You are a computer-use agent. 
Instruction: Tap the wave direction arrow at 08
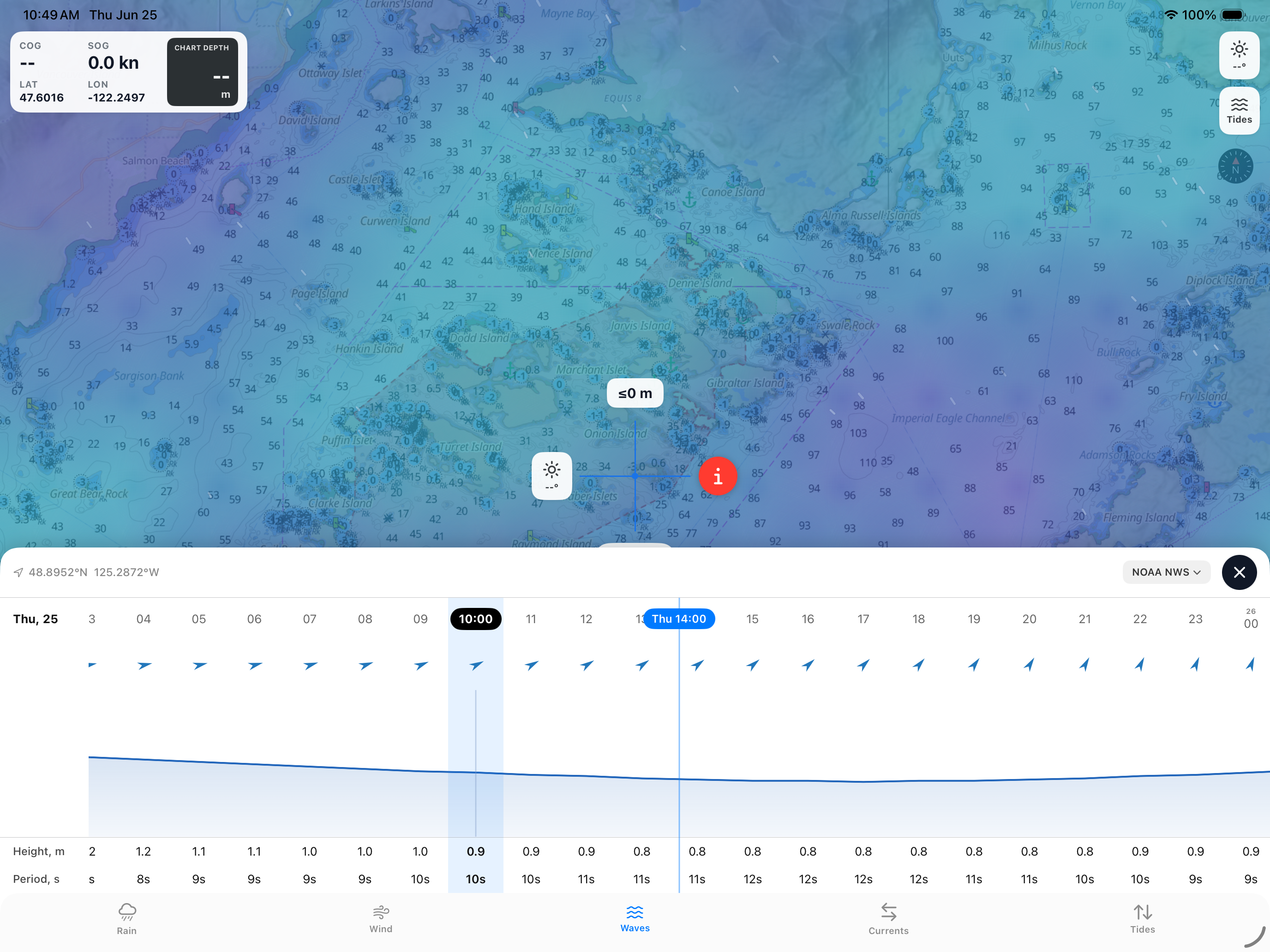click(x=365, y=665)
